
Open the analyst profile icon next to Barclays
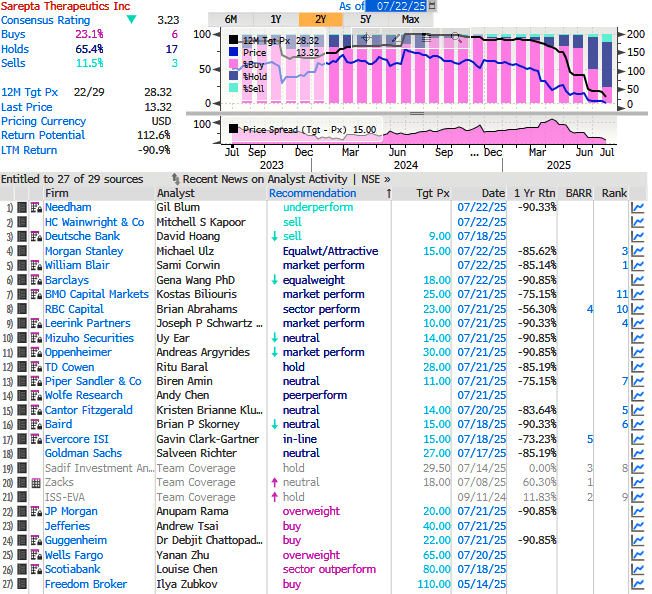click(x=36, y=280)
